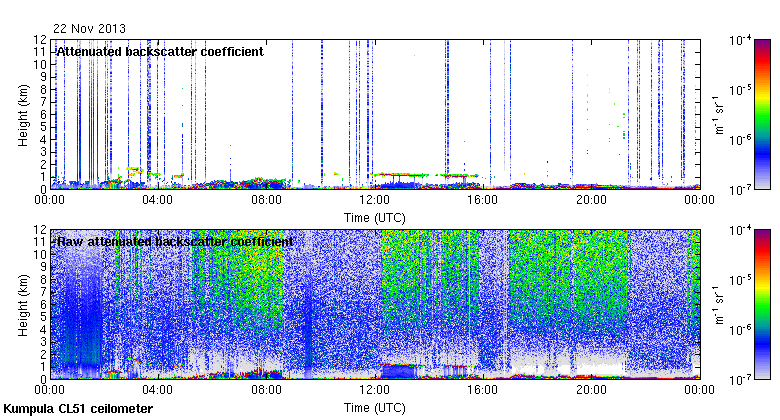Click the "6" height tick on the upper plot
Viewport: 780px width, 420px height.
(x=44, y=114)
